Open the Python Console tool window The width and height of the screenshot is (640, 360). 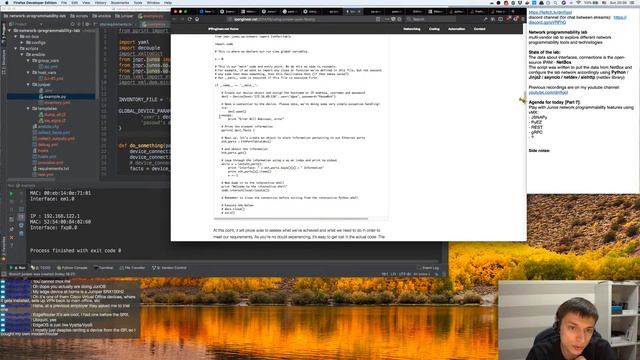(72, 268)
